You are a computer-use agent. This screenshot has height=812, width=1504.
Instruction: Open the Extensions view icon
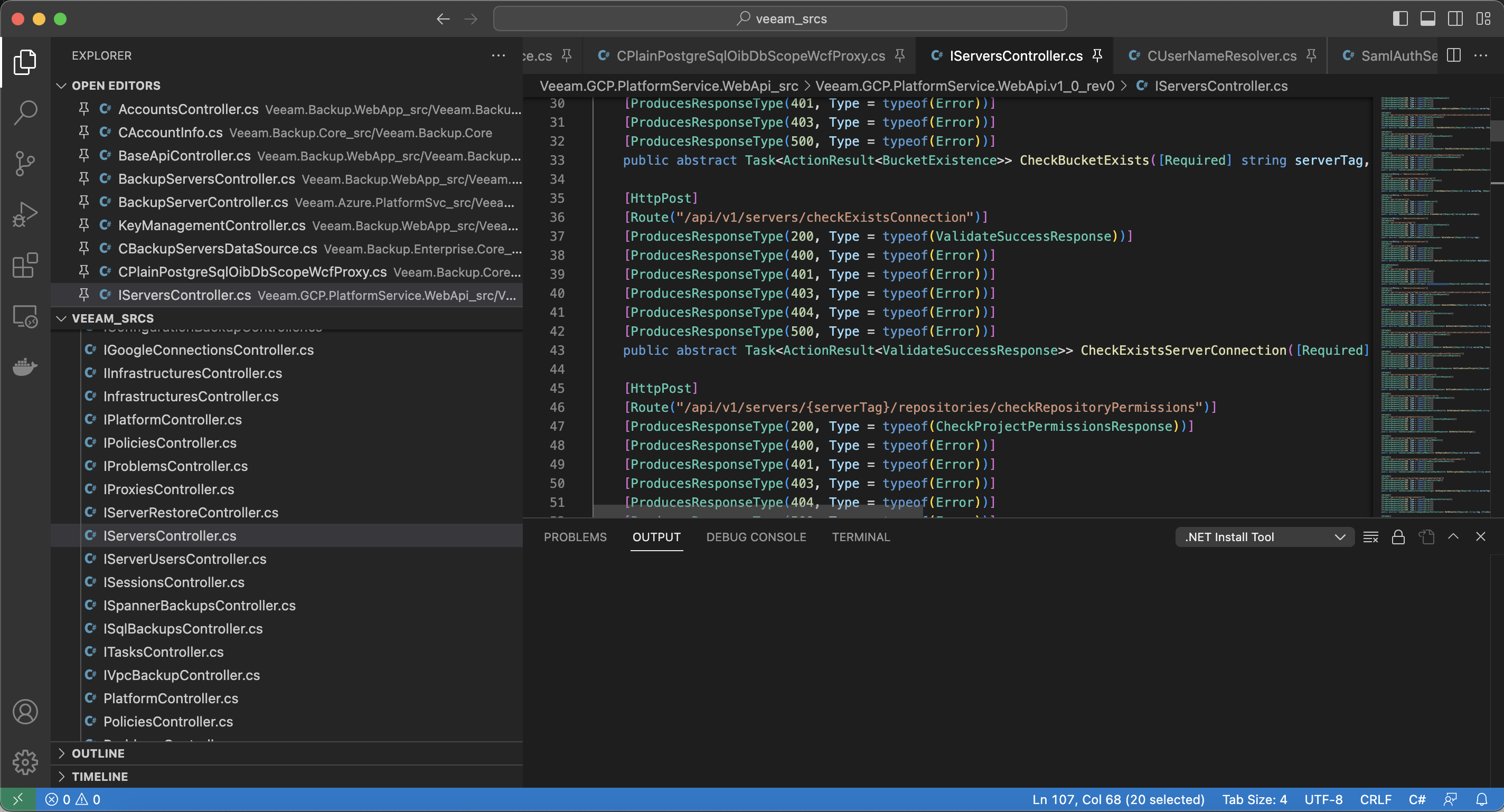coord(25,266)
